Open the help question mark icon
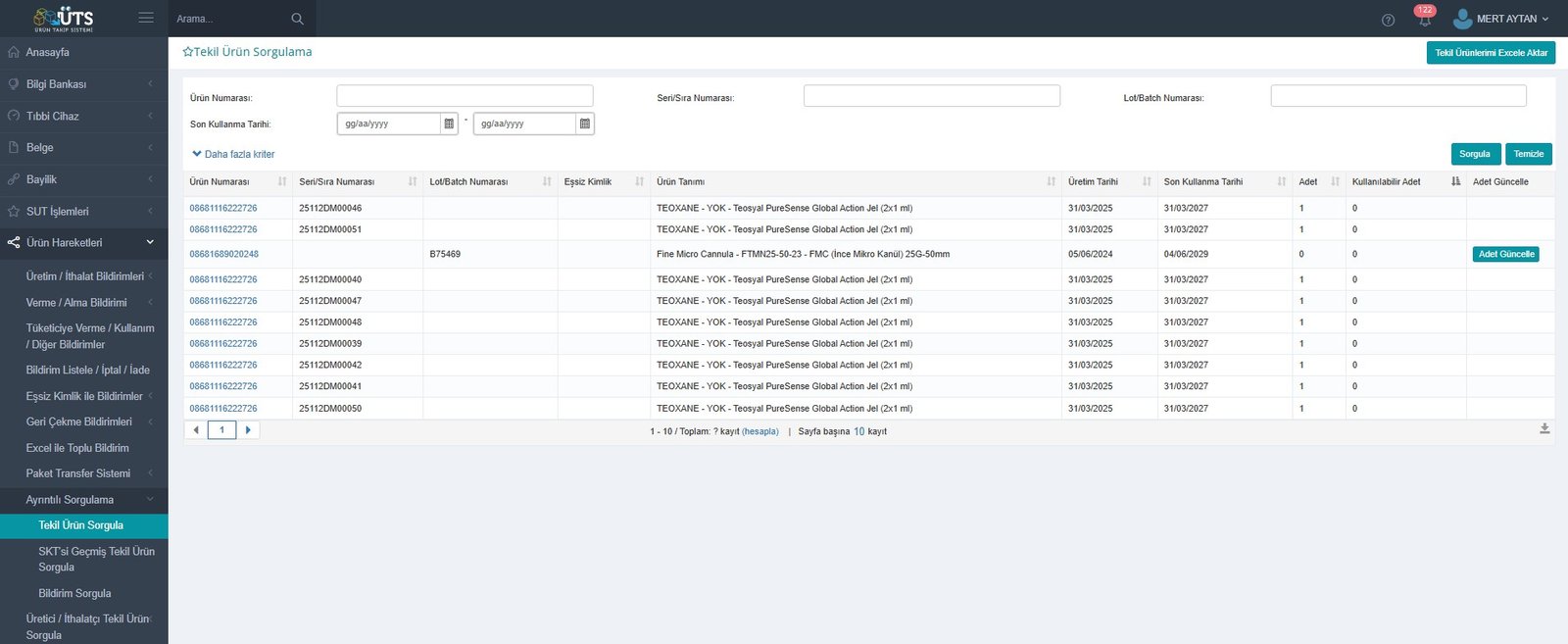1568x644 pixels. click(1388, 20)
